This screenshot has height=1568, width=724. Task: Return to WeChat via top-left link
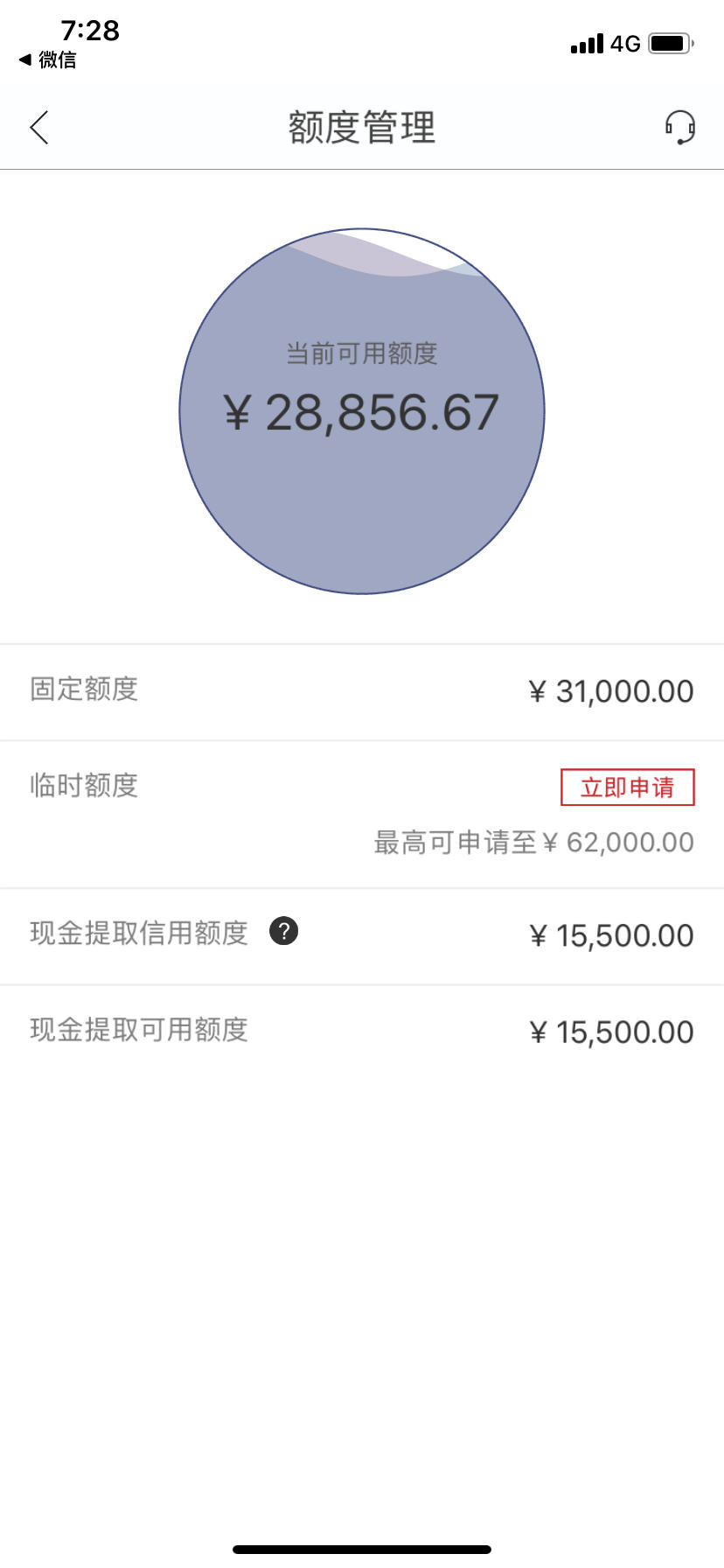[48, 59]
